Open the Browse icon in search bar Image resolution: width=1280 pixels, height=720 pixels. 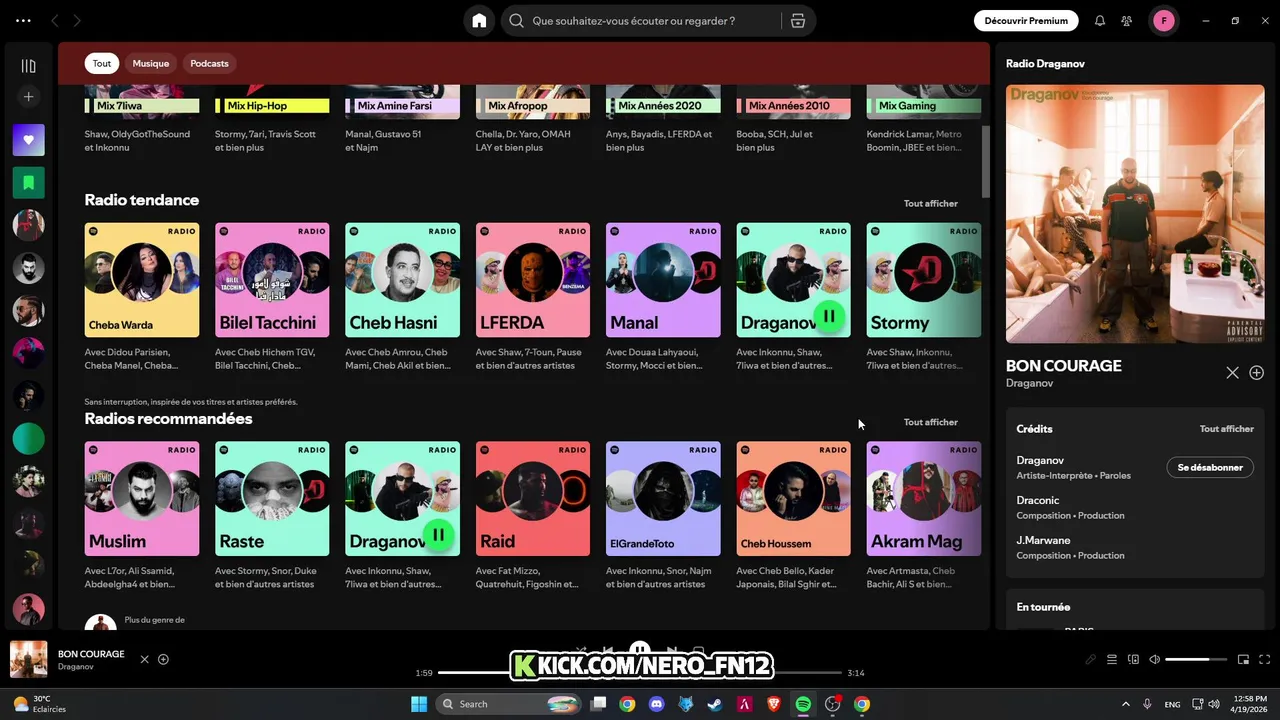(x=797, y=21)
